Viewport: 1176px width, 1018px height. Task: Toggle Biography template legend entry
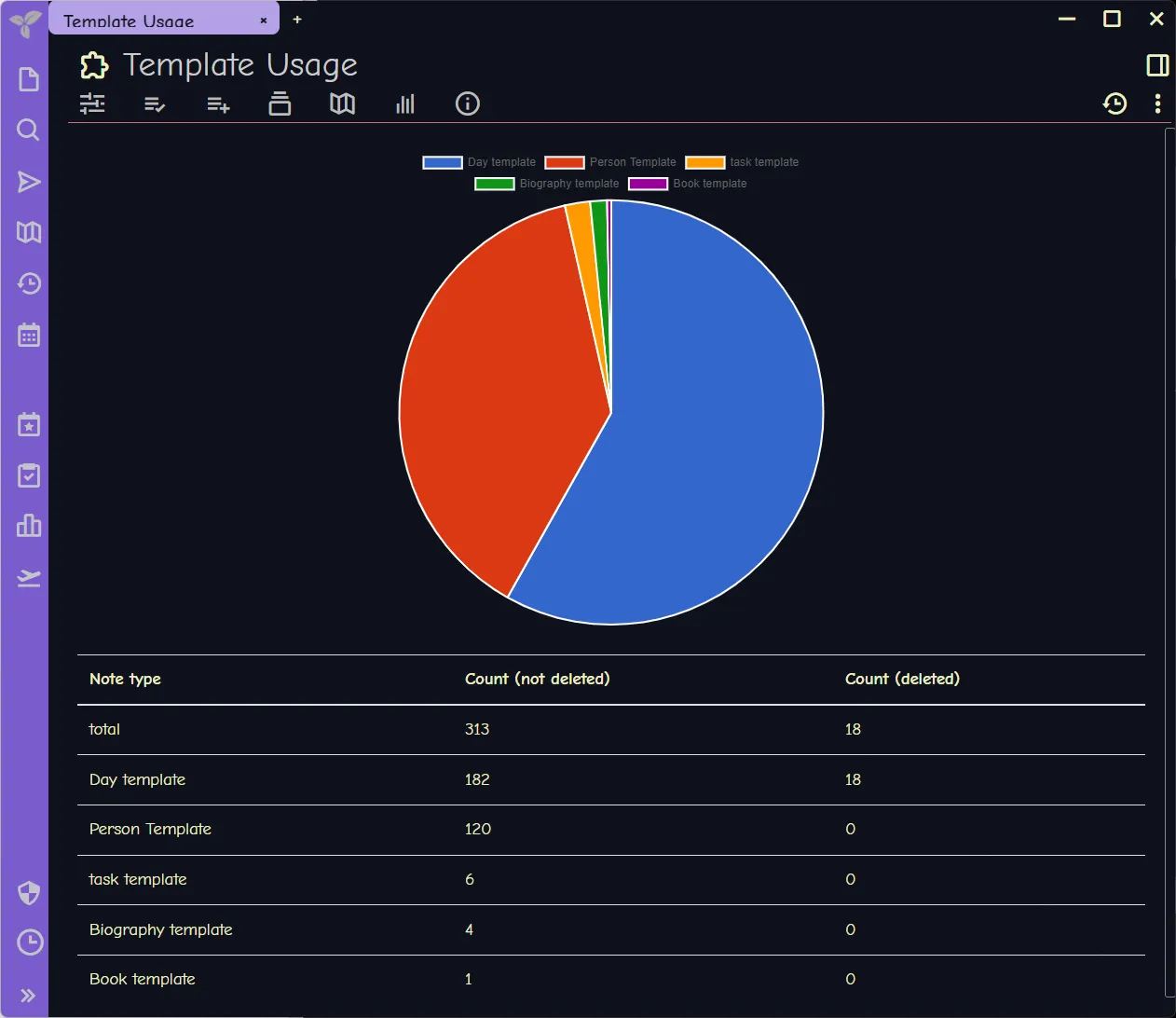pos(547,184)
